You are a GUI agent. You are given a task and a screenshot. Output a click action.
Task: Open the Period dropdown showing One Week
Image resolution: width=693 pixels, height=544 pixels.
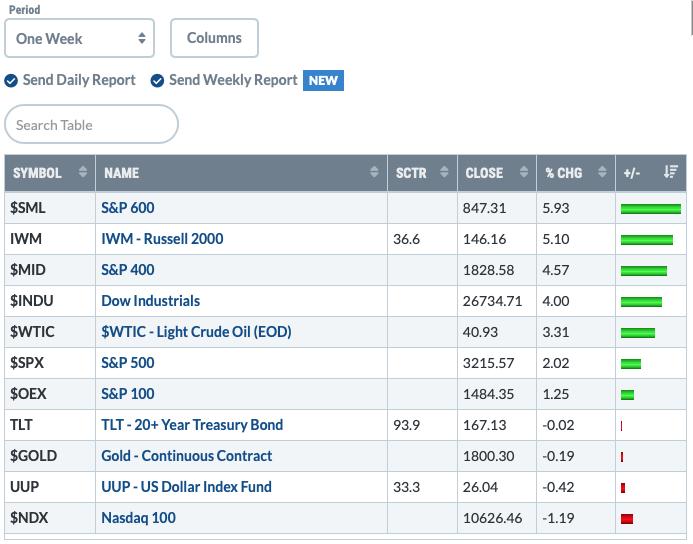coord(80,38)
